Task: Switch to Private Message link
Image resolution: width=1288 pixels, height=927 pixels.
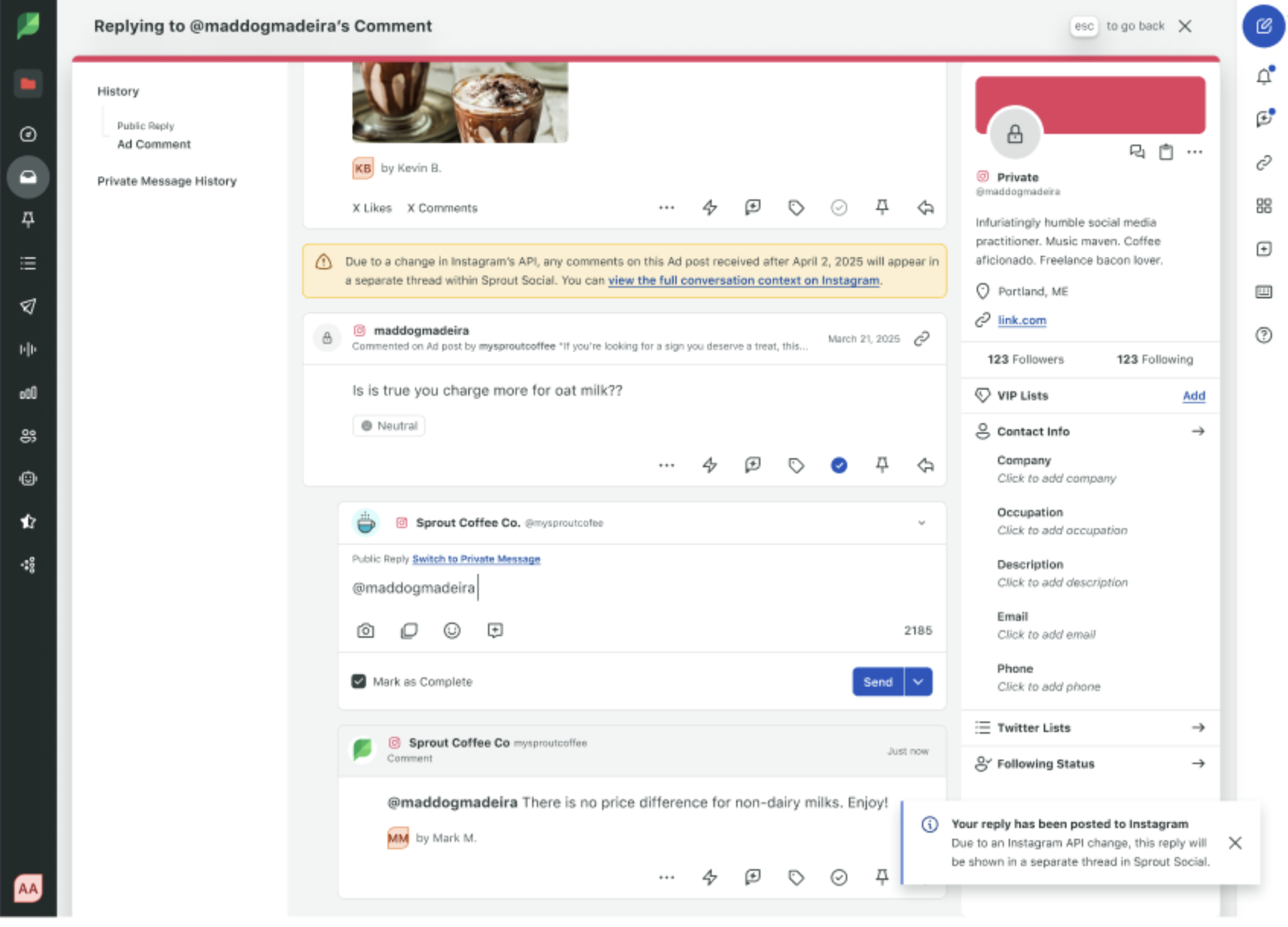Action: point(477,559)
